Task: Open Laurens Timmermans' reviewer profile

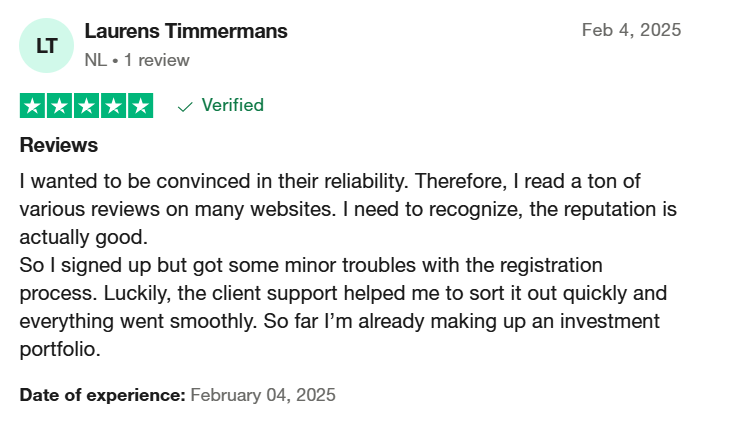Action: point(186,31)
